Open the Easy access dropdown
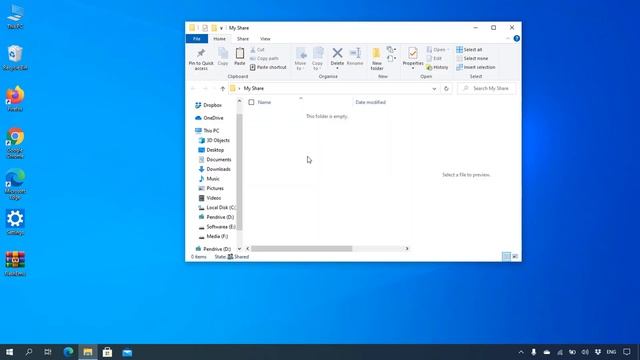The width and height of the screenshot is (640, 360). (391, 59)
